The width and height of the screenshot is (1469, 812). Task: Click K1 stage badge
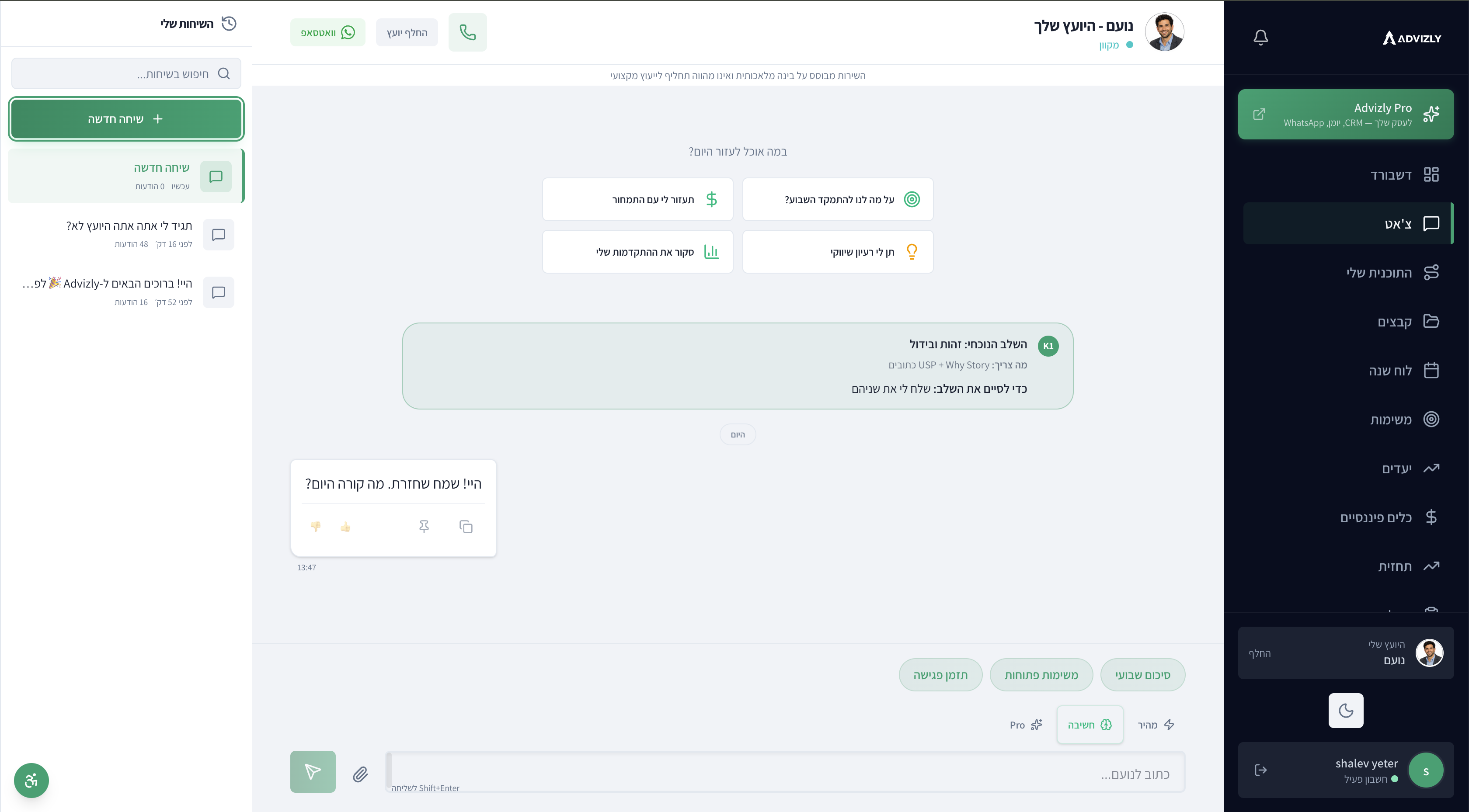(1048, 346)
